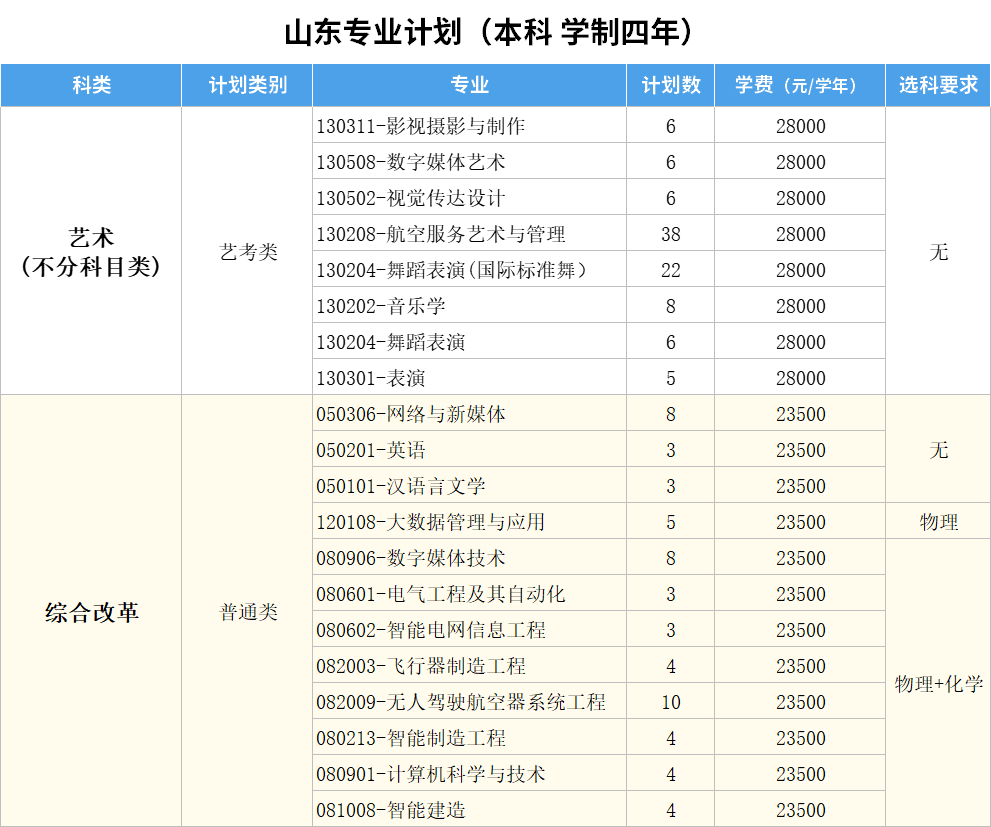Screen dimensions: 991x827
Task: Click the 普通类 plan type cell
Action: [247, 612]
